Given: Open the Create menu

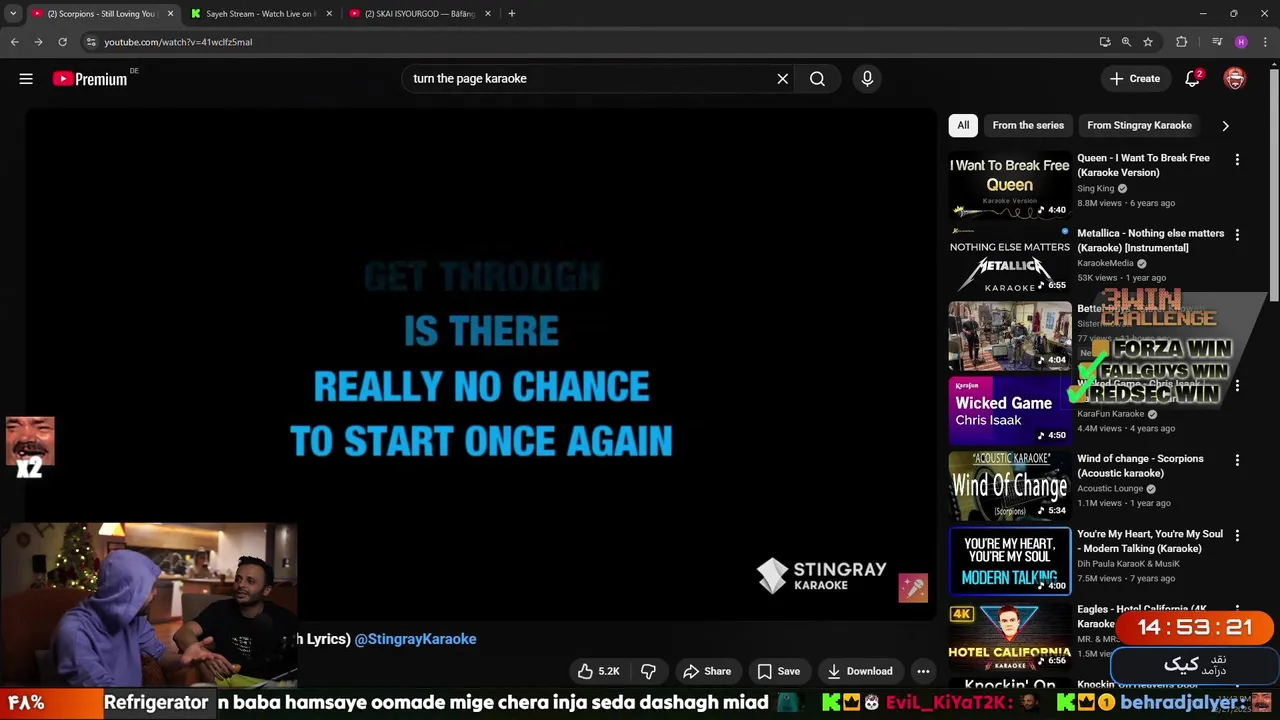Looking at the screenshot, I should 1135,79.
